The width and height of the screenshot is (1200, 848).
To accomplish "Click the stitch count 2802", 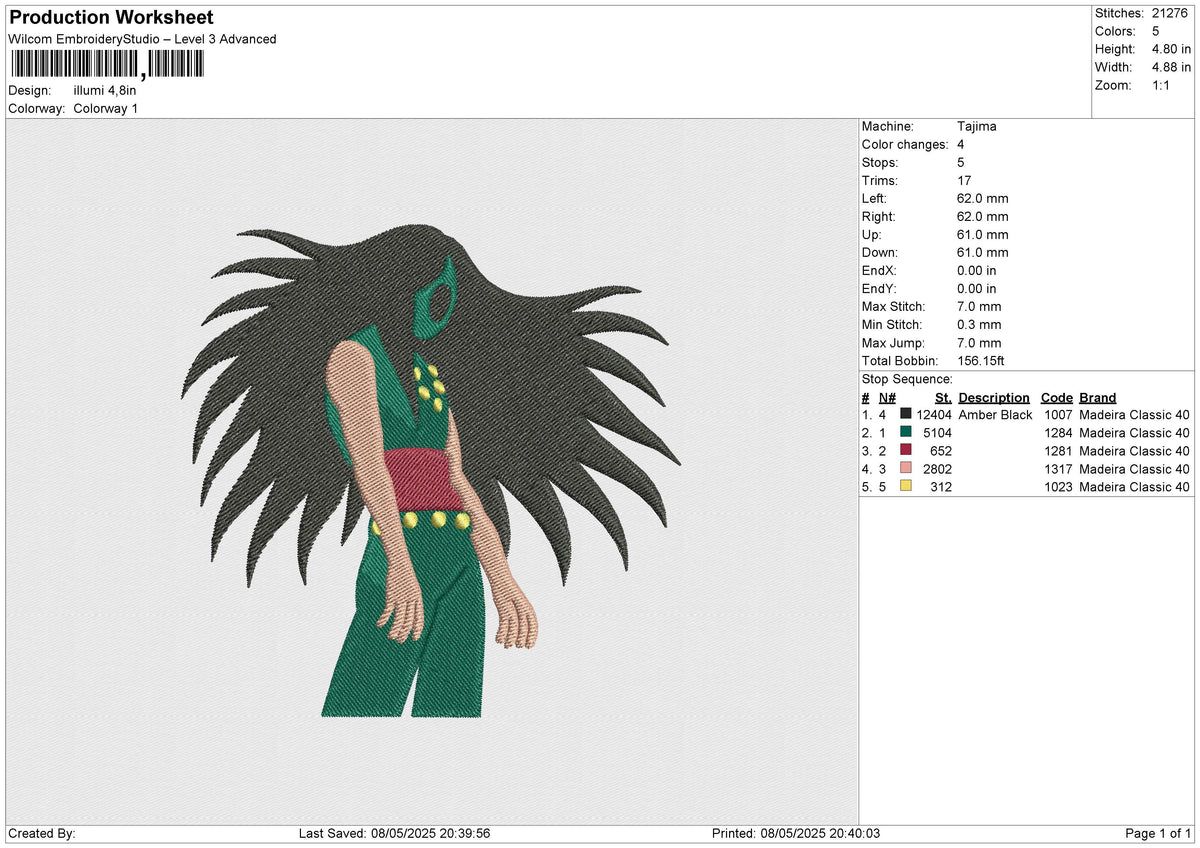I will pyautogui.click(x=937, y=469).
